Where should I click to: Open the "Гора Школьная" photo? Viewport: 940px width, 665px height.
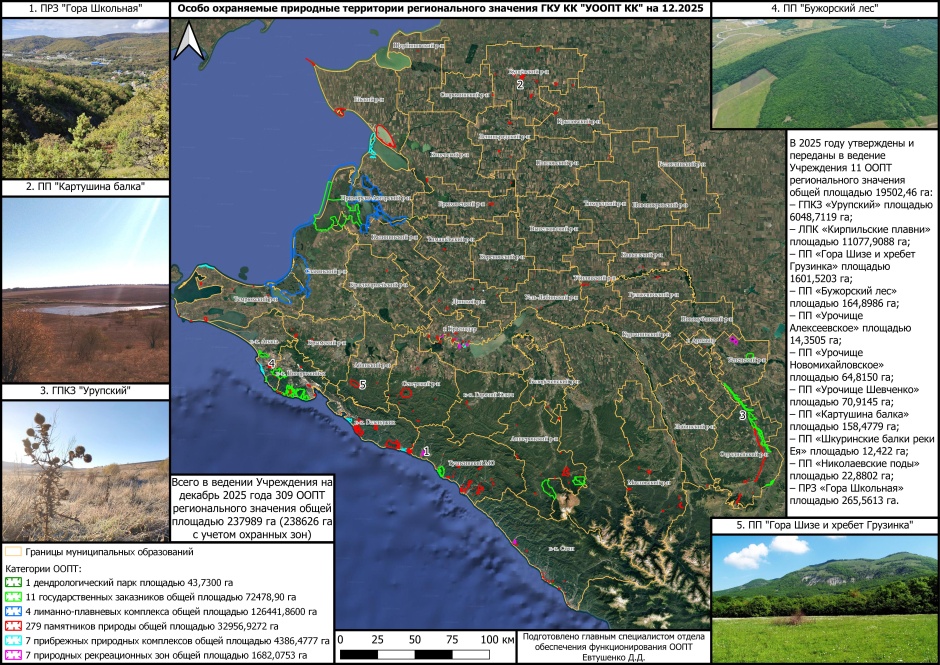coord(85,98)
